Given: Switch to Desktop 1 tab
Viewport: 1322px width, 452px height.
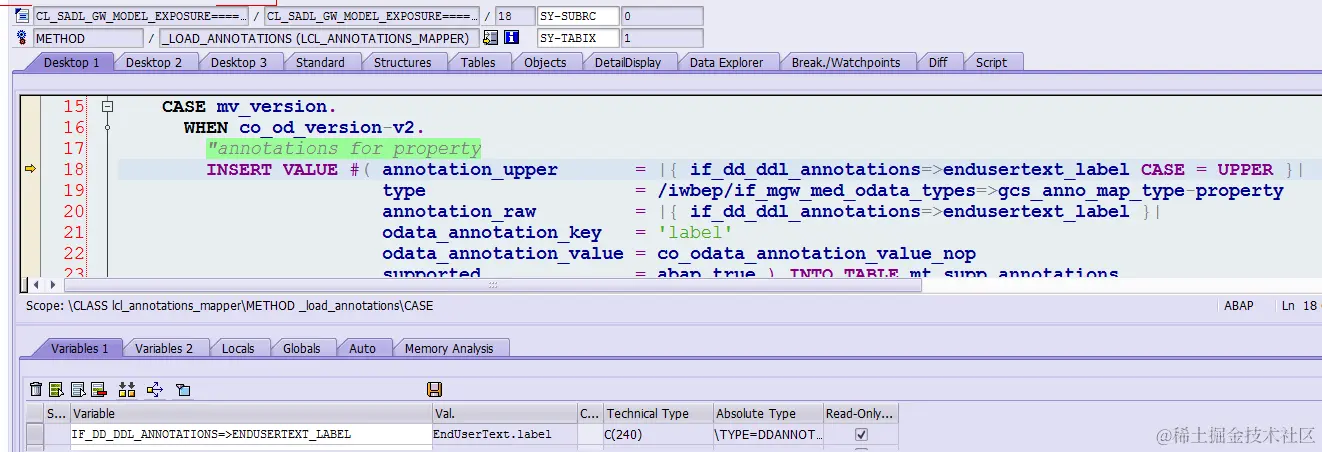Looking at the screenshot, I should point(71,62).
